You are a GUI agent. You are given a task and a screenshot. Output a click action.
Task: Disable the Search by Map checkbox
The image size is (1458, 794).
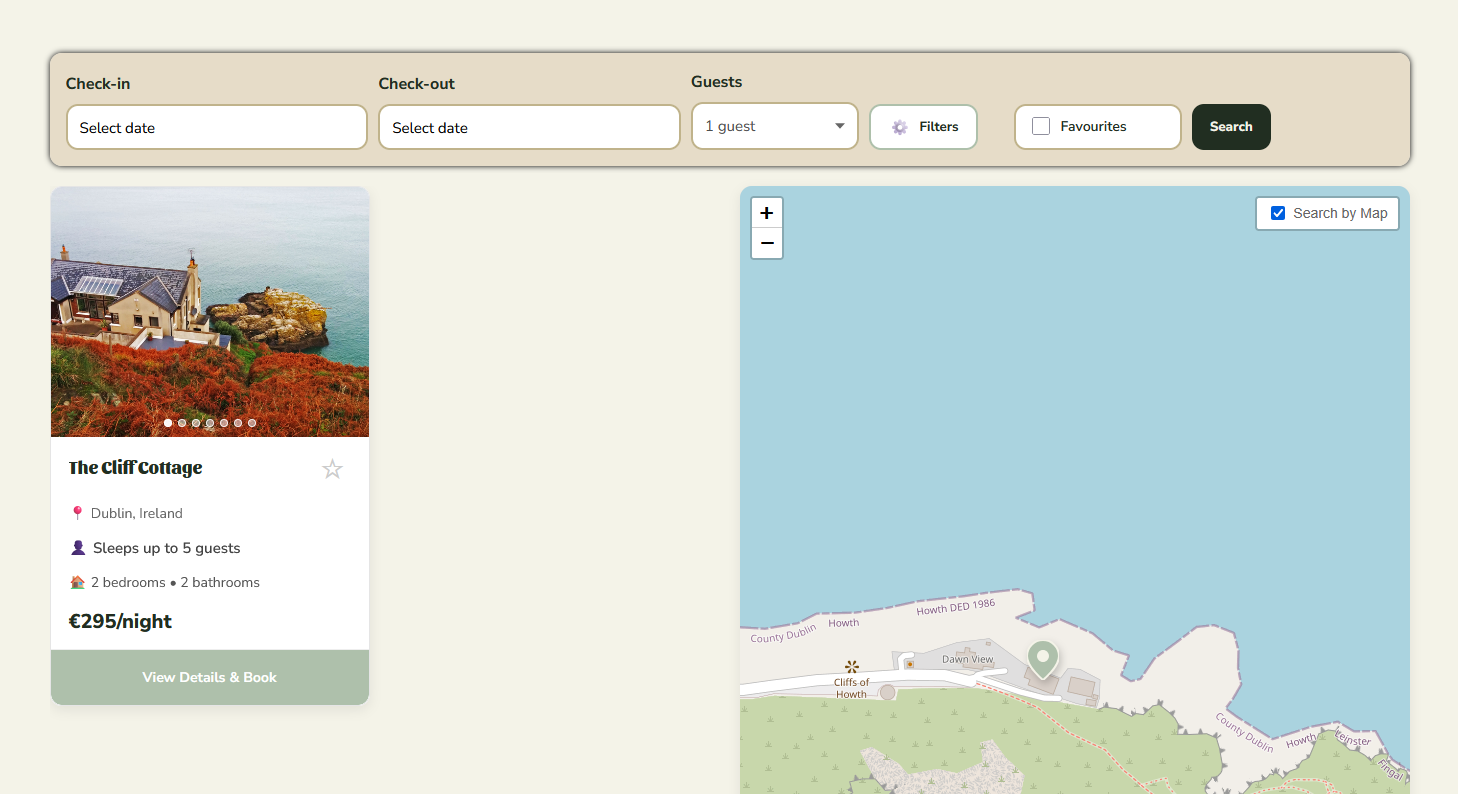pos(1277,212)
